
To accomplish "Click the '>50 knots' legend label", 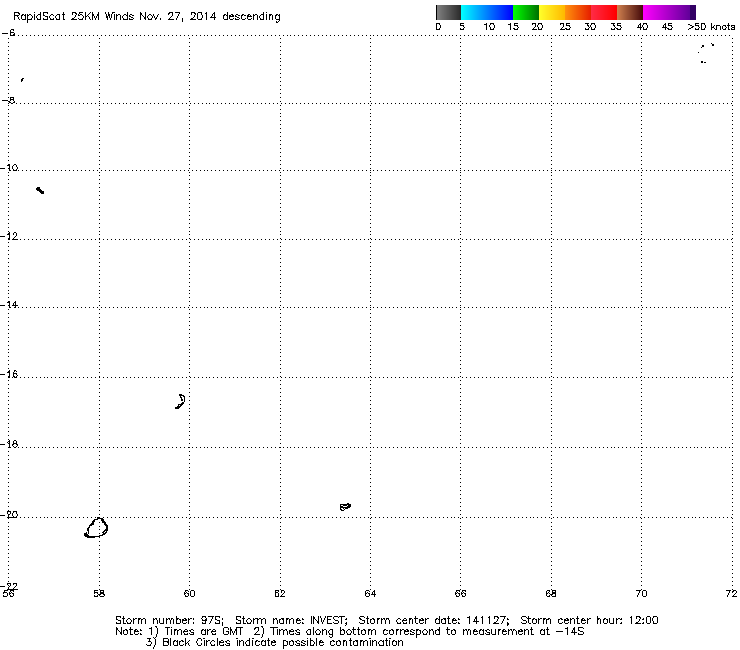I will 711,27.
